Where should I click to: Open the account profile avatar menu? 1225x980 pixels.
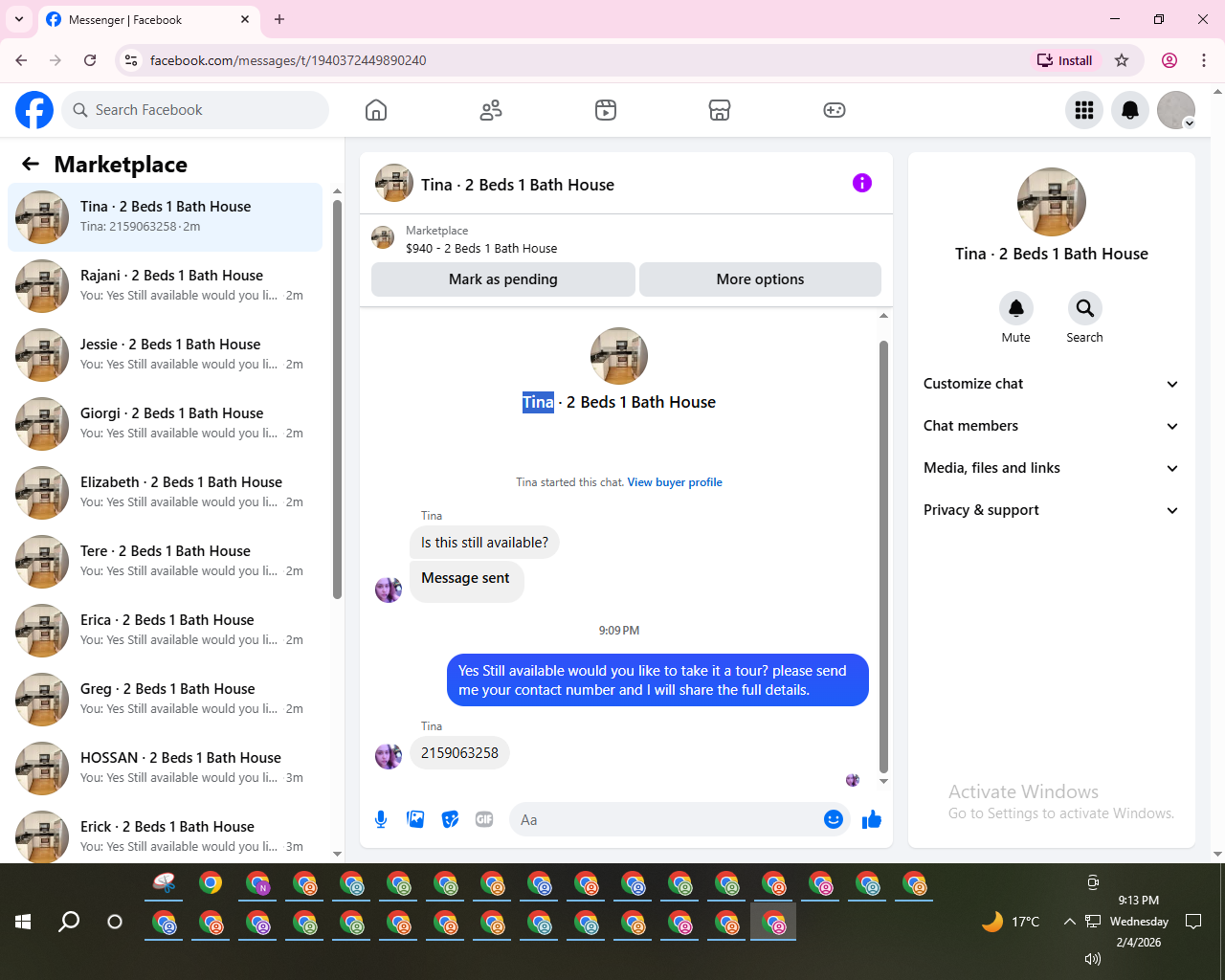(x=1176, y=110)
